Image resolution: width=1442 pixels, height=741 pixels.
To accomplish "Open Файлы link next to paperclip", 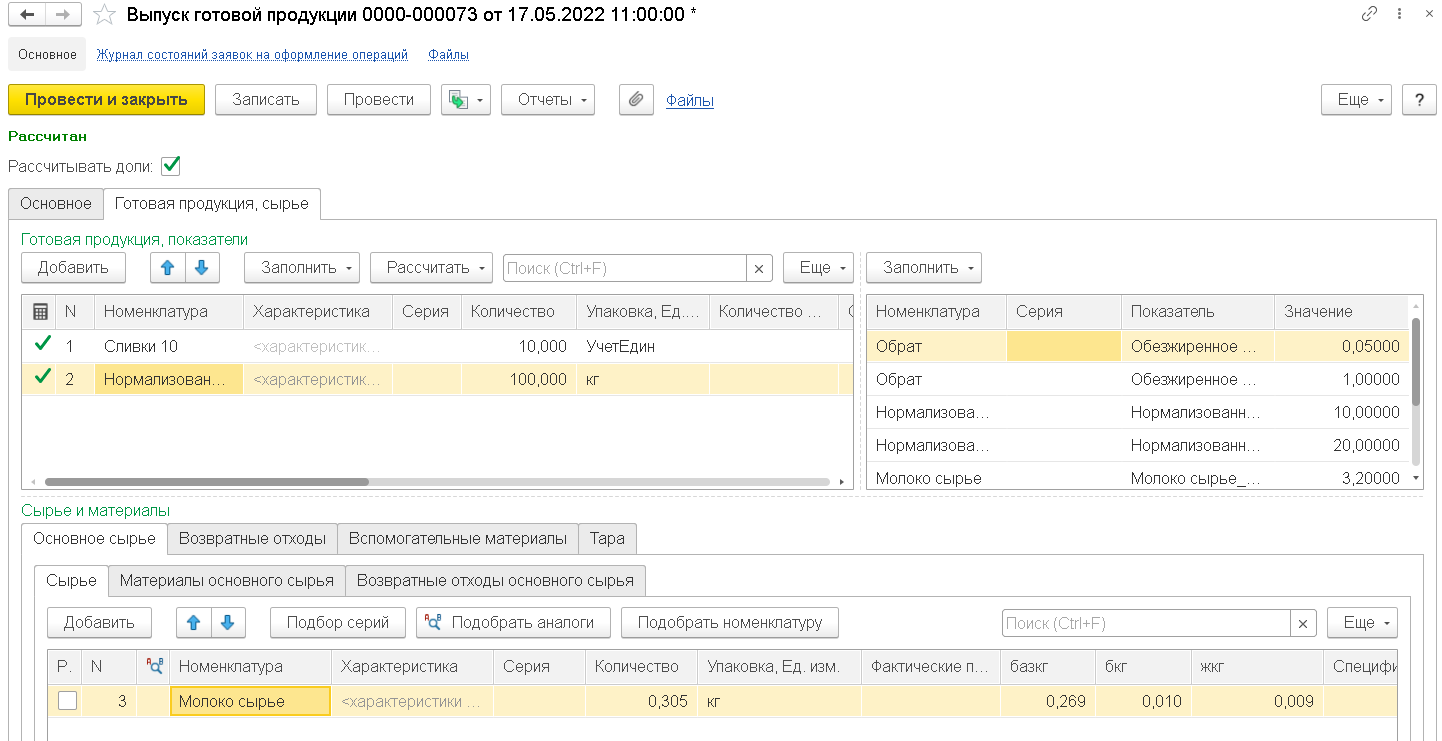I will click(x=690, y=100).
